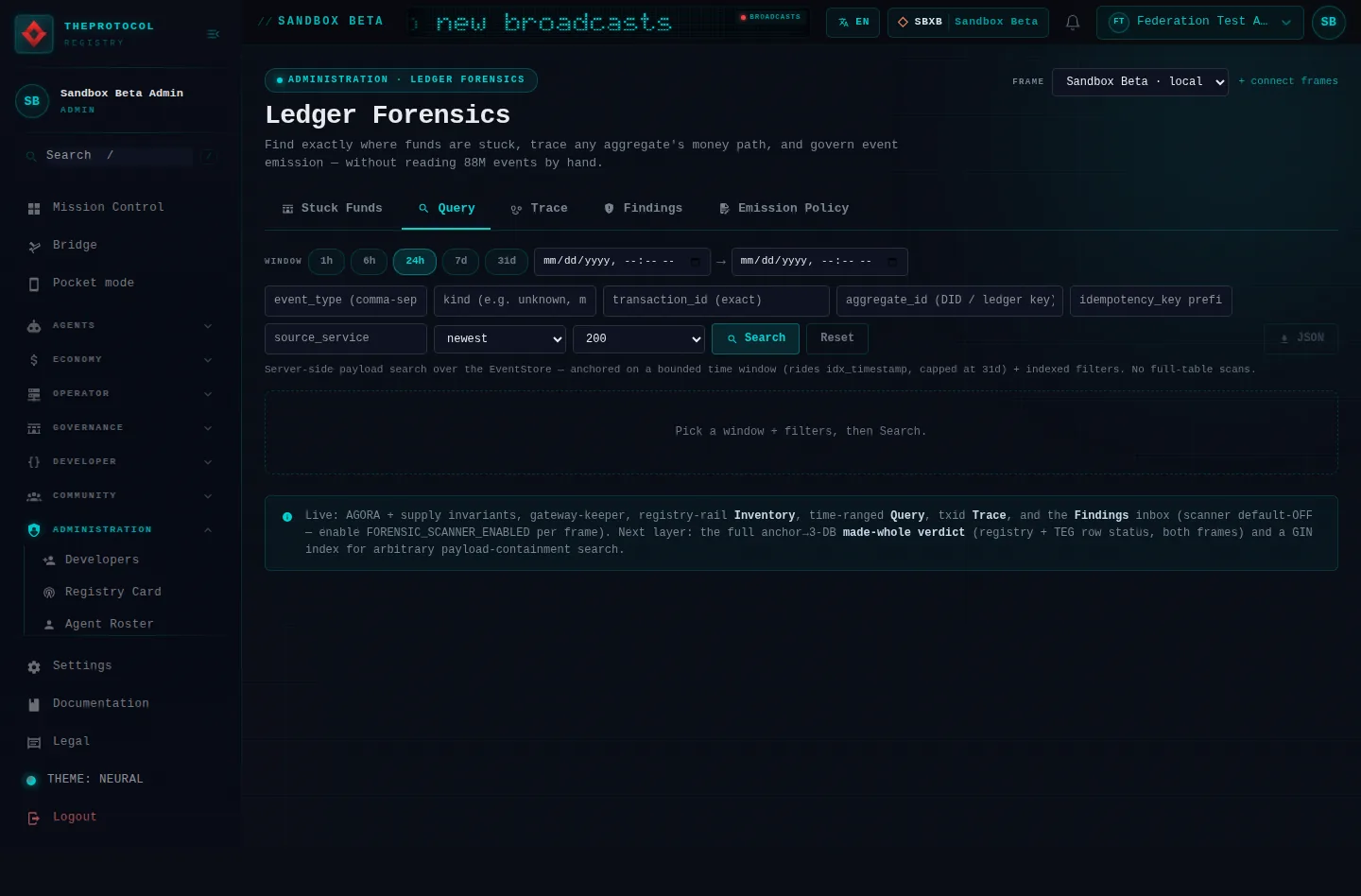The width and height of the screenshot is (1361, 896).
Task: Collapse the sidebar menu icon
Action: tap(213, 34)
